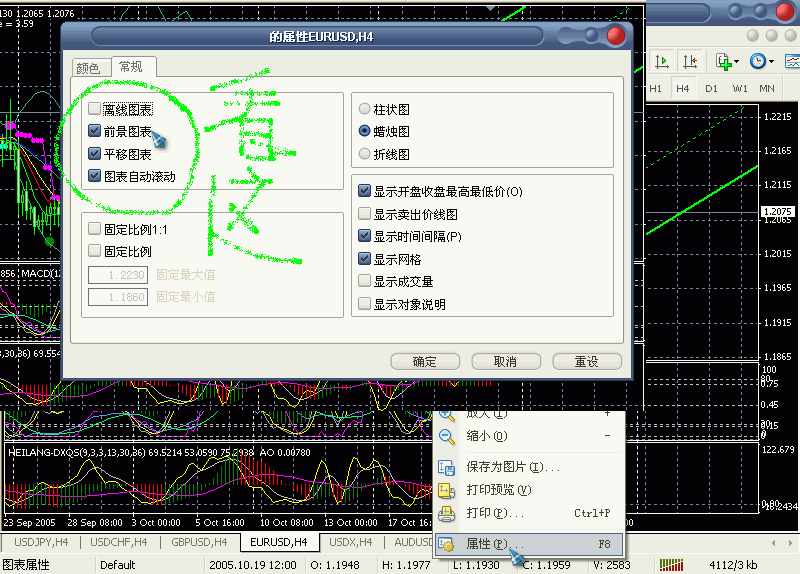Choose 属性(P)... F8 from the context menu
Image resolution: width=800 pixels, height=574 pixels.
pyautogui.click(x=530, y=544)
